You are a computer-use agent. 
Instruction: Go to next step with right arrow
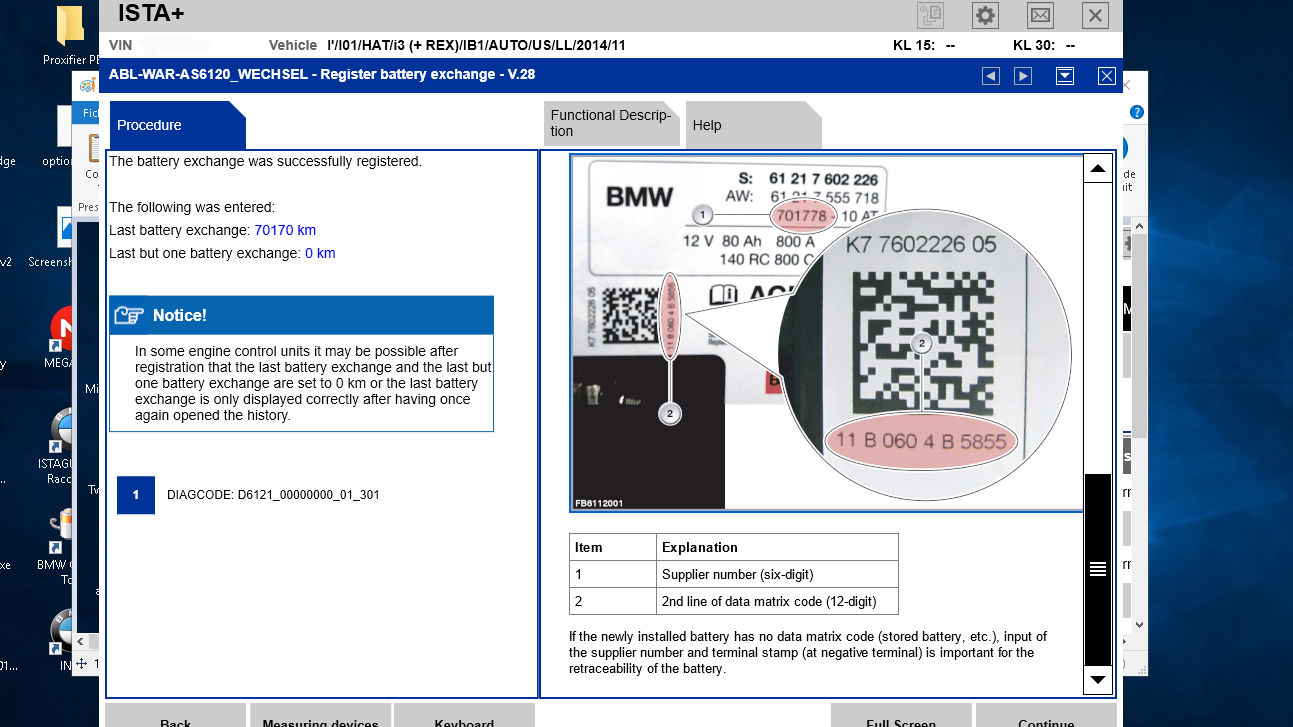click(x=1022, y=76)
